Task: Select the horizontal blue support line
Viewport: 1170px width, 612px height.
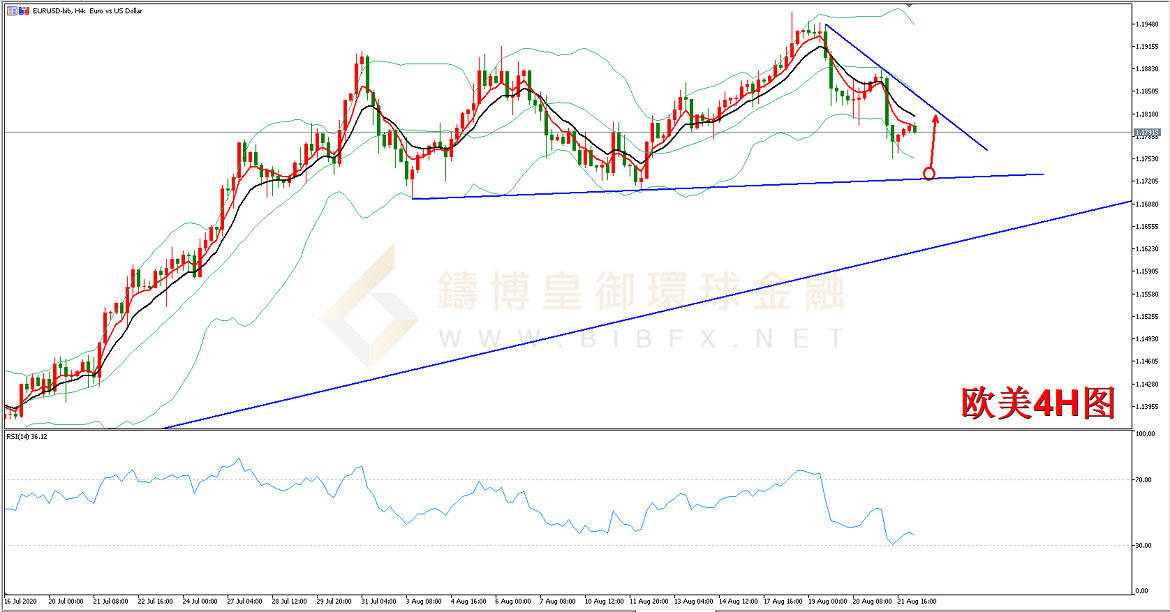Action: tap(700, 186)
